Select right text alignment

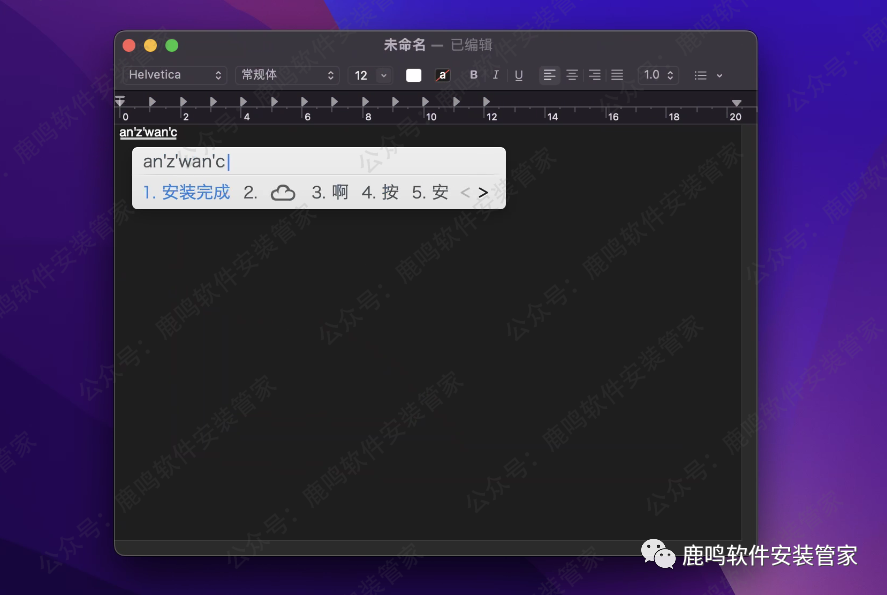(x=593, y=74)
